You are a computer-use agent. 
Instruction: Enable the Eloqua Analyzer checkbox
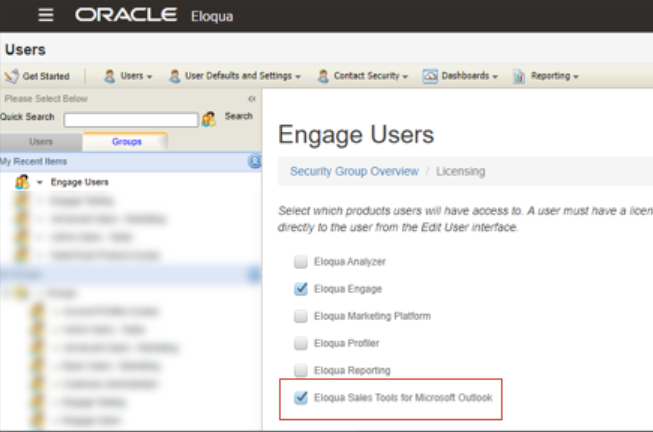click(x=300, y=262)
